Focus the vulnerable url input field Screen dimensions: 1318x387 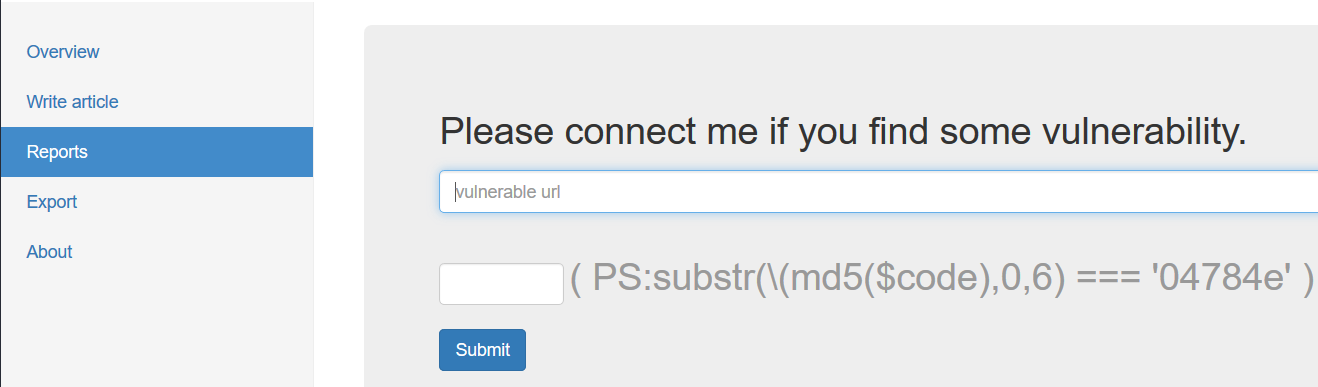(x=878, y=192)
